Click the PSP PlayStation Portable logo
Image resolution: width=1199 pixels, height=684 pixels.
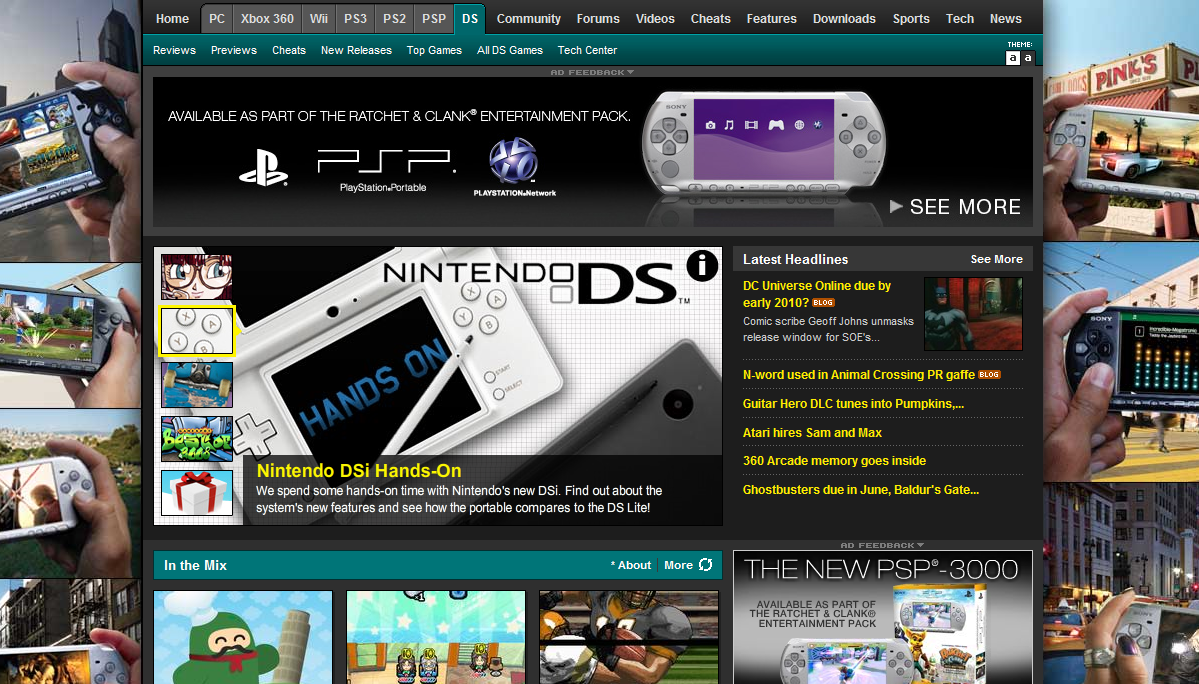(385, 170)
